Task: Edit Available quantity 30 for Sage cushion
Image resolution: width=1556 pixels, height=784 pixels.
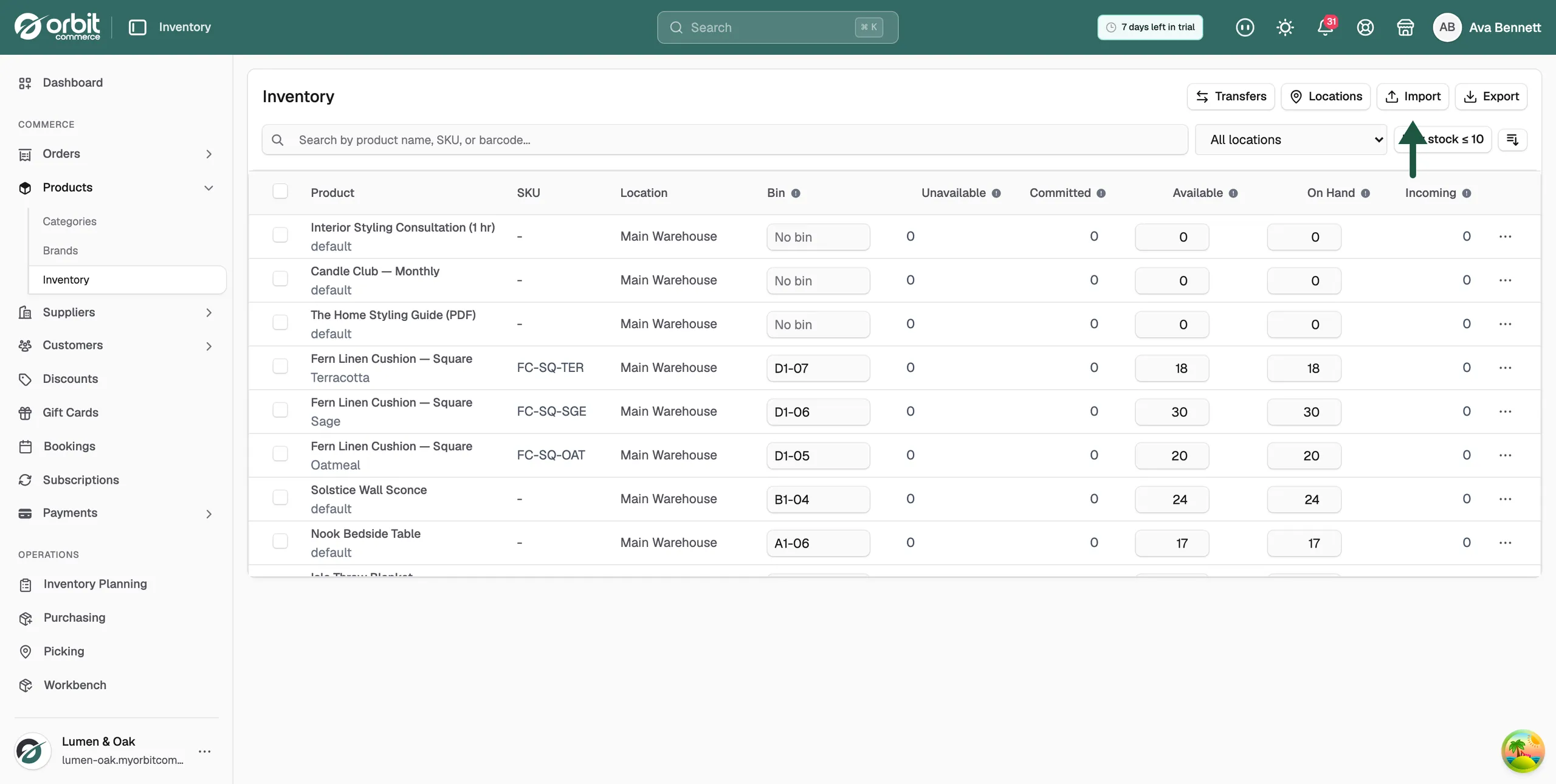Action: click(1172, 412)
